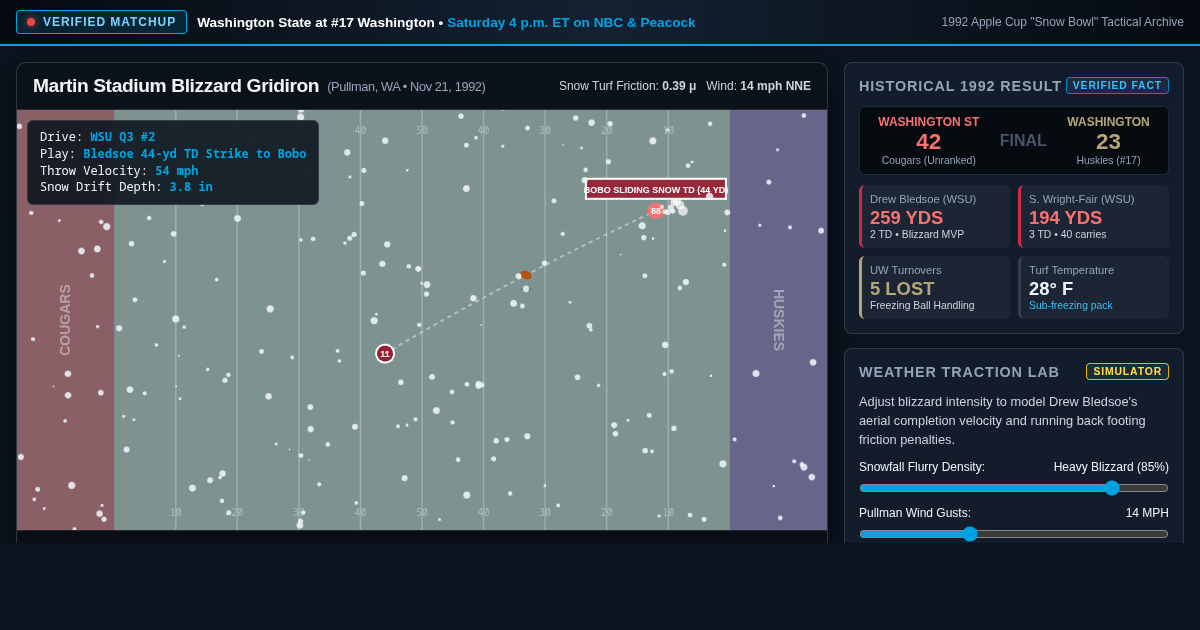Click the Martin Stadium Blizzard Gridiron title
The image size is (1200, 630).
click(x=176, y=86)
